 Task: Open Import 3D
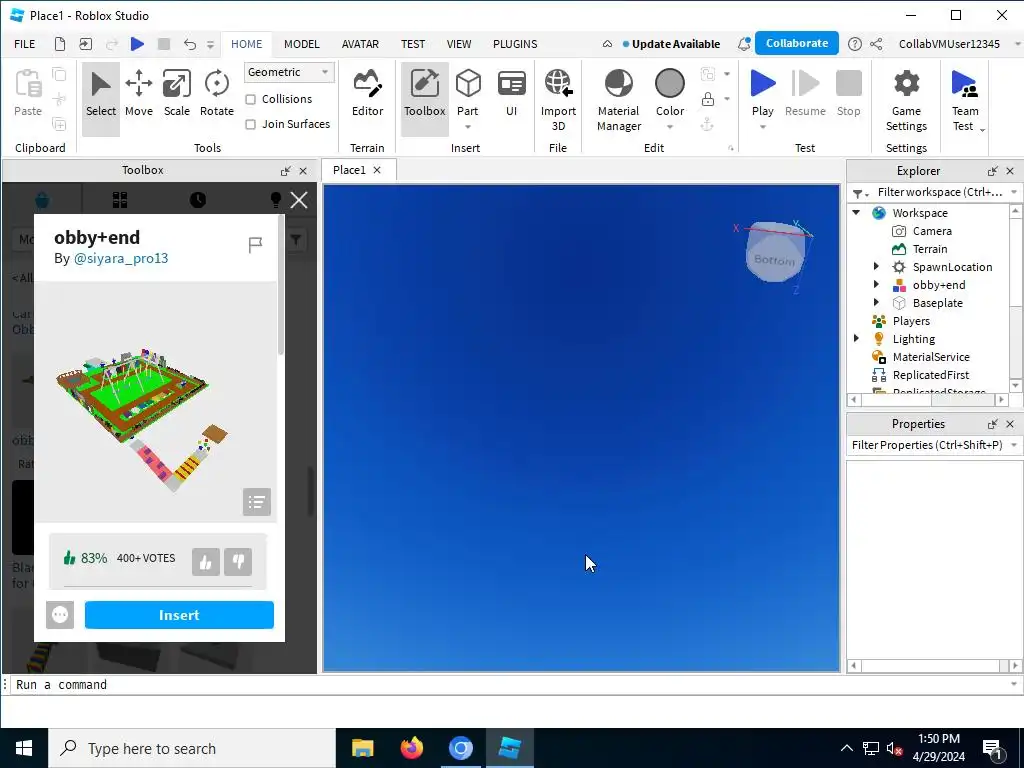coord(558,99)
